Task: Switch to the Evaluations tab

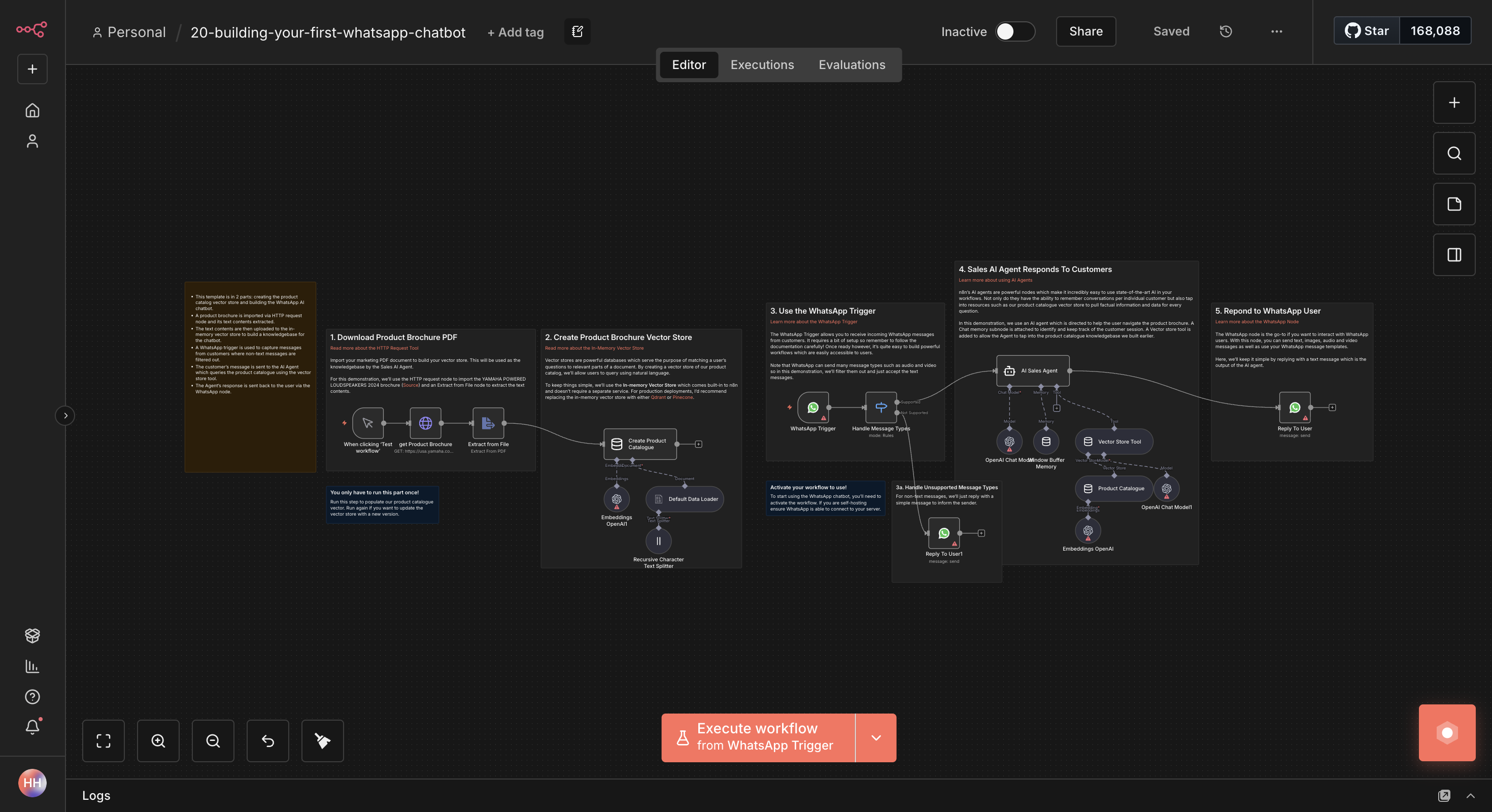Action: pos(852,65)
